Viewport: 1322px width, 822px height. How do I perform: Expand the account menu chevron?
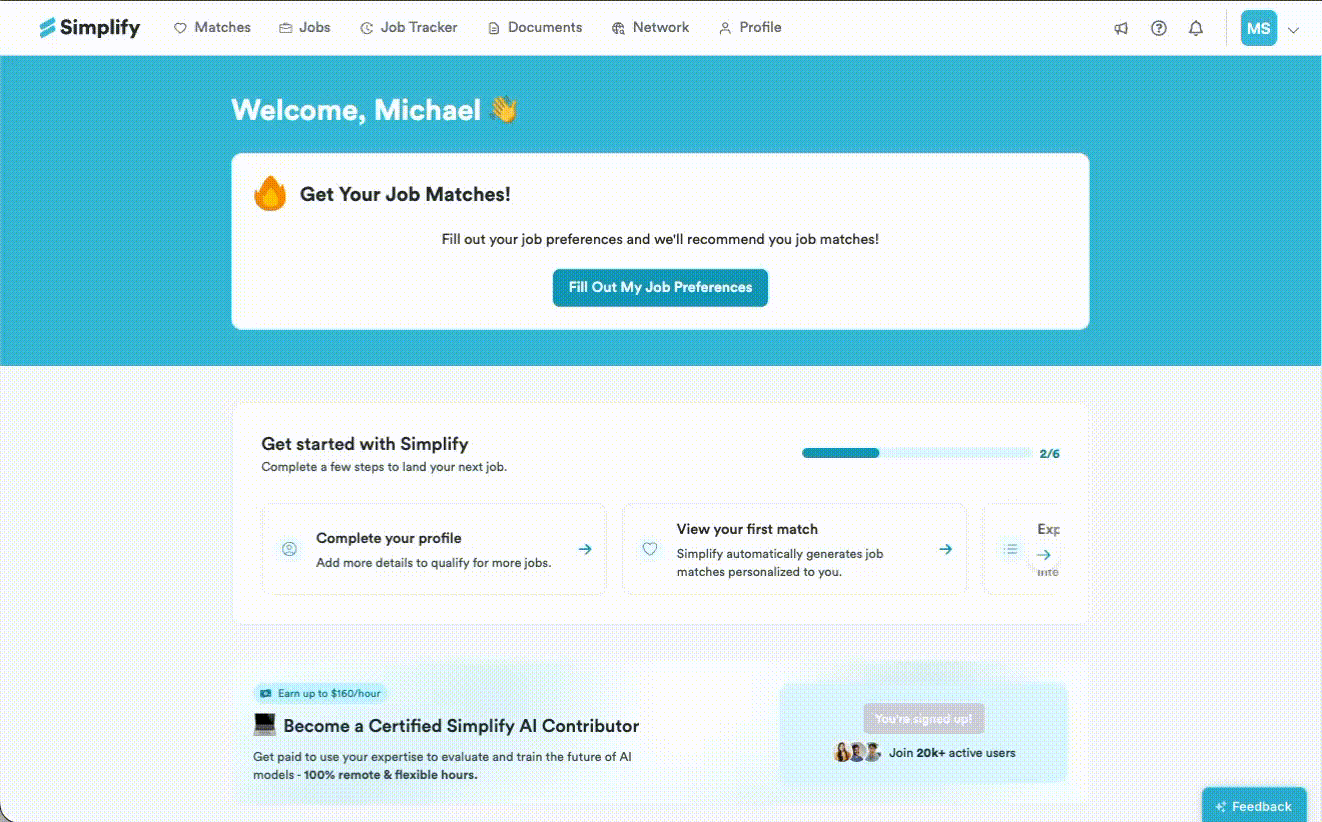click(x=1293, y=30)
